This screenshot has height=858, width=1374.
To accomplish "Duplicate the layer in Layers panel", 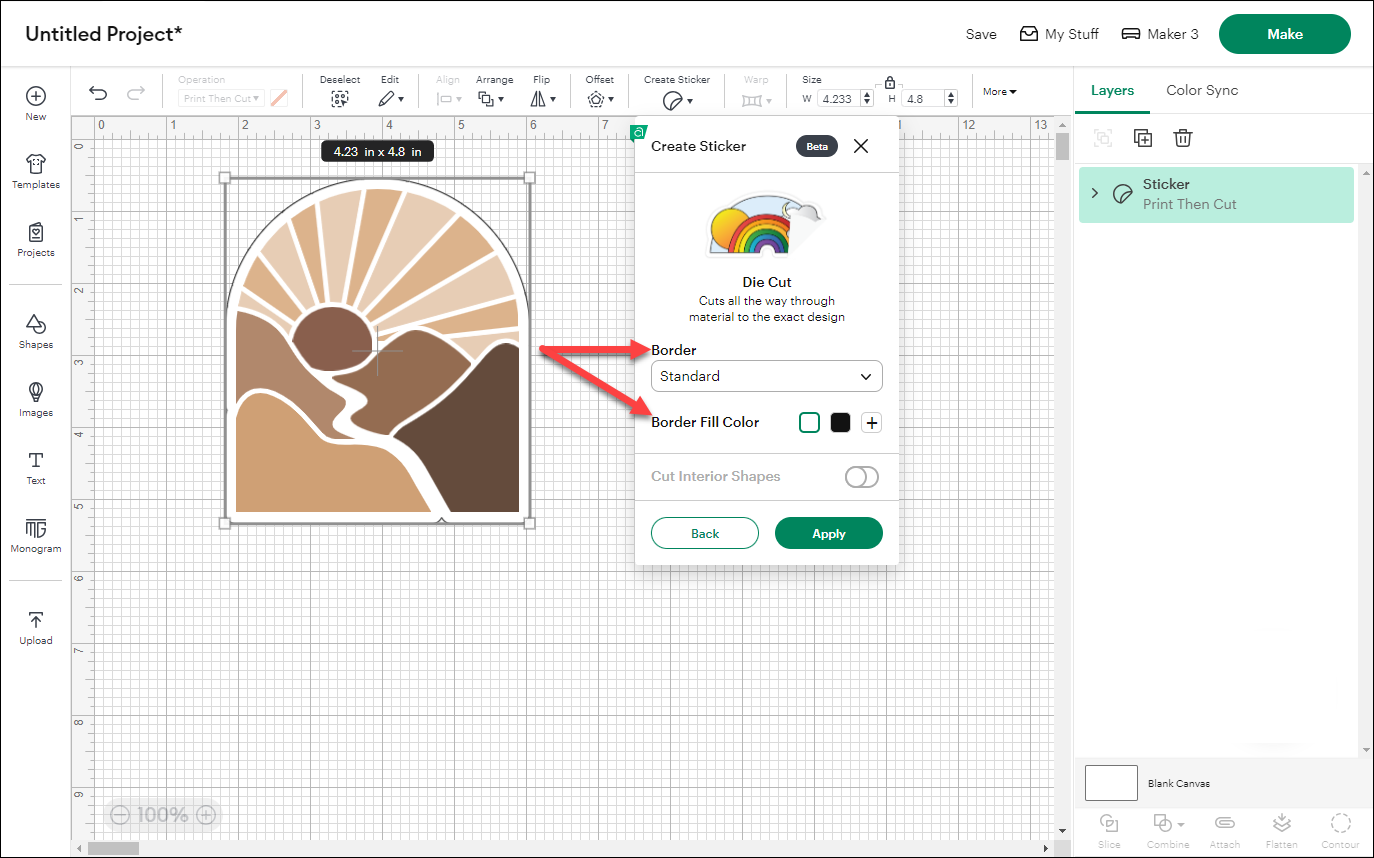I will (x=1143, y=138).
